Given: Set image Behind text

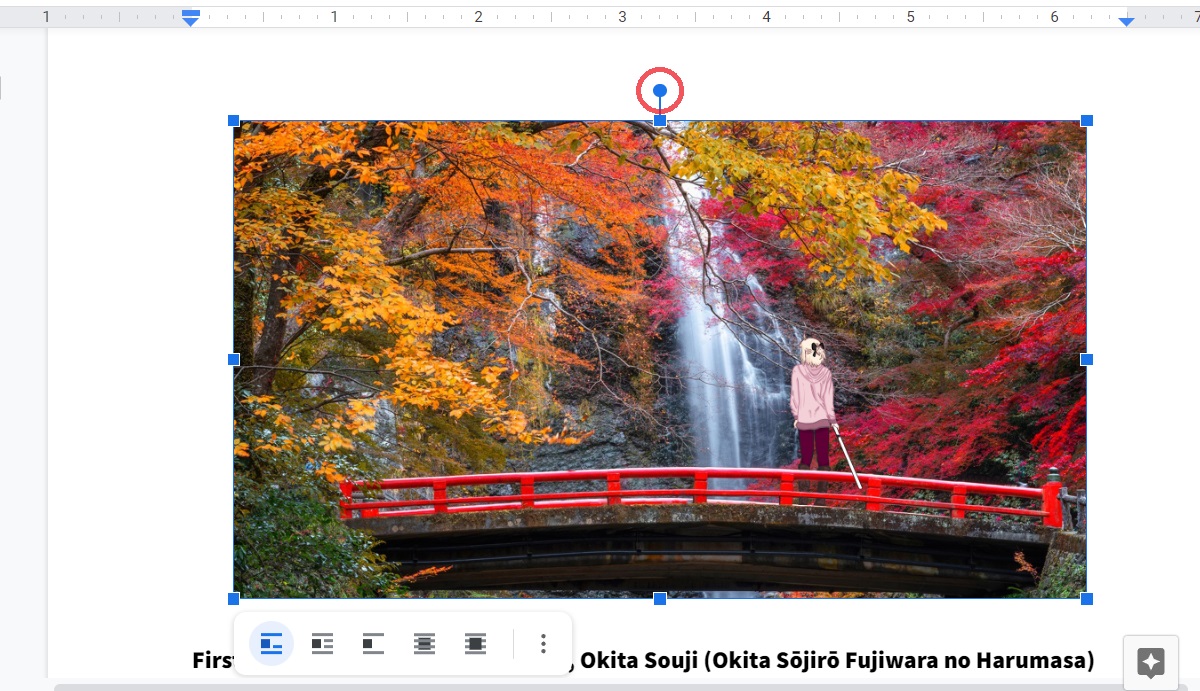Looking at the screenshot, I should pos(424,644).
